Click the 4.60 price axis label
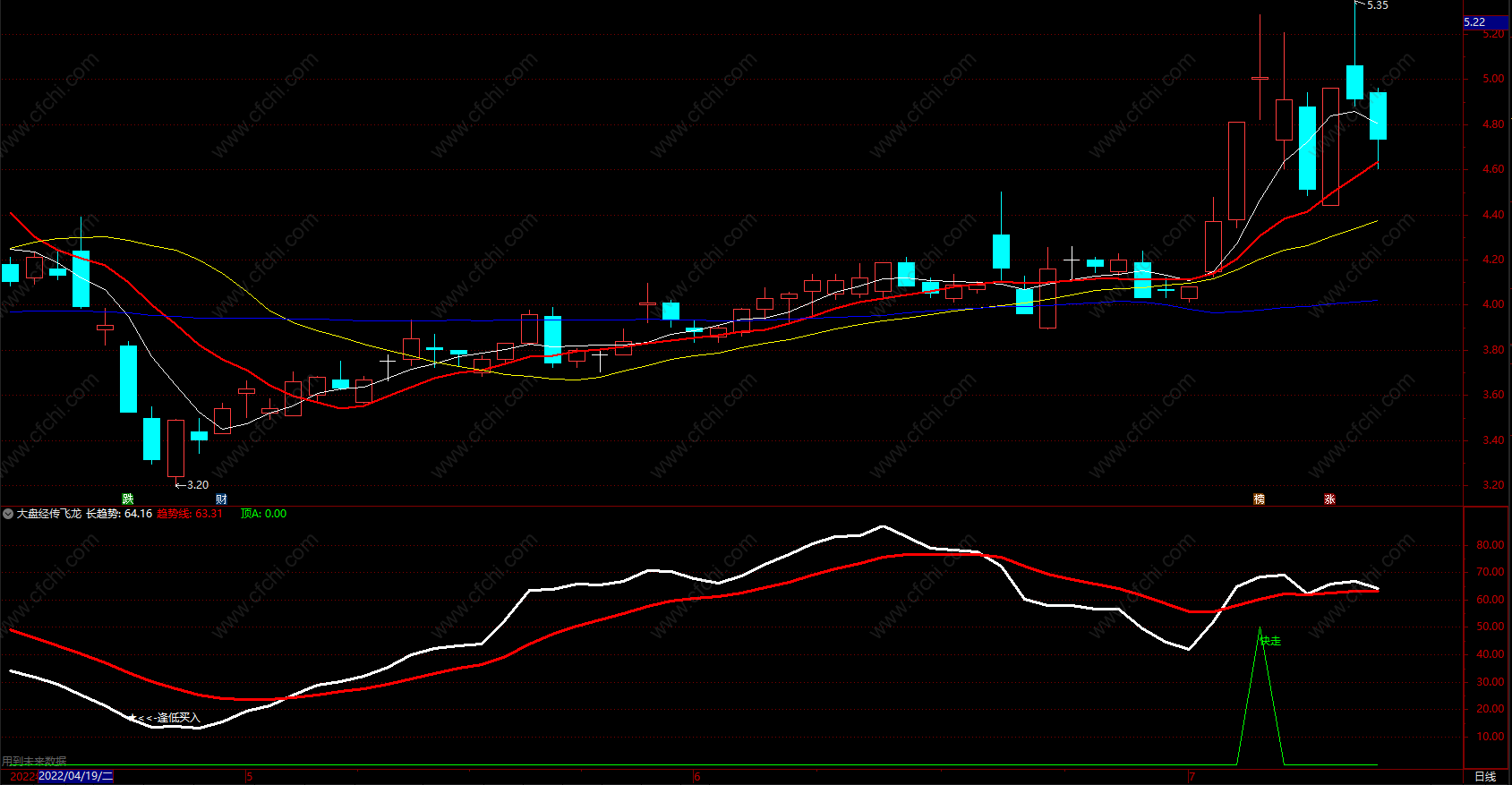Image resolution: width=1512 pixels, height=785 pixels. 1493,169
